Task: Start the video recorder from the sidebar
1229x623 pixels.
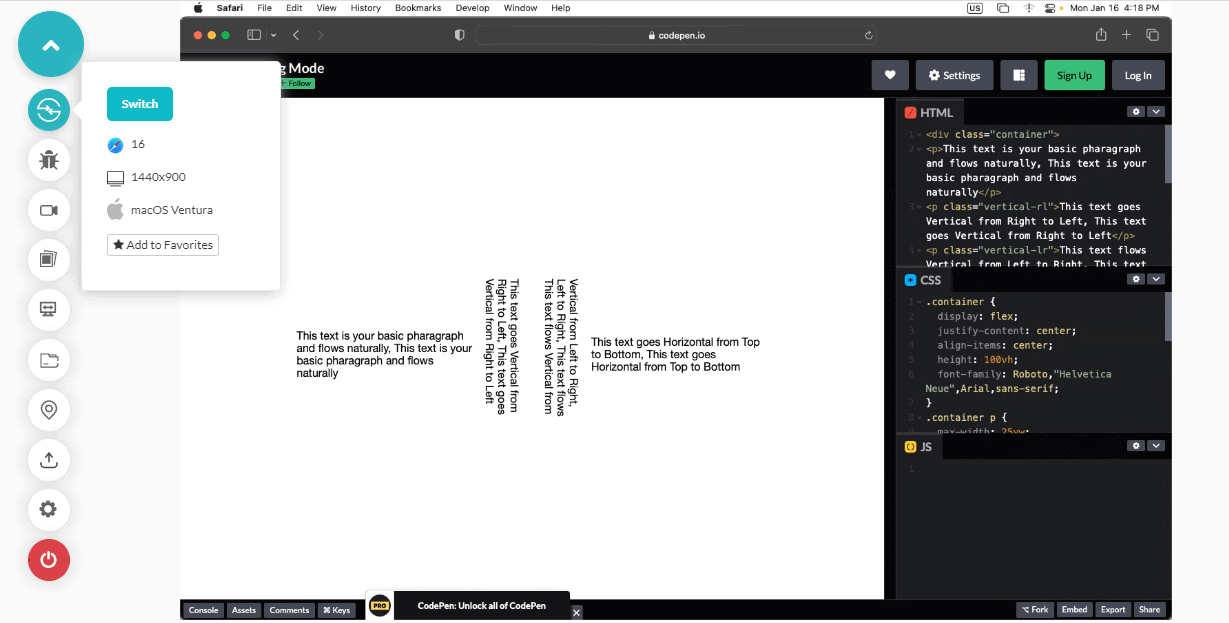Action: 49,210
